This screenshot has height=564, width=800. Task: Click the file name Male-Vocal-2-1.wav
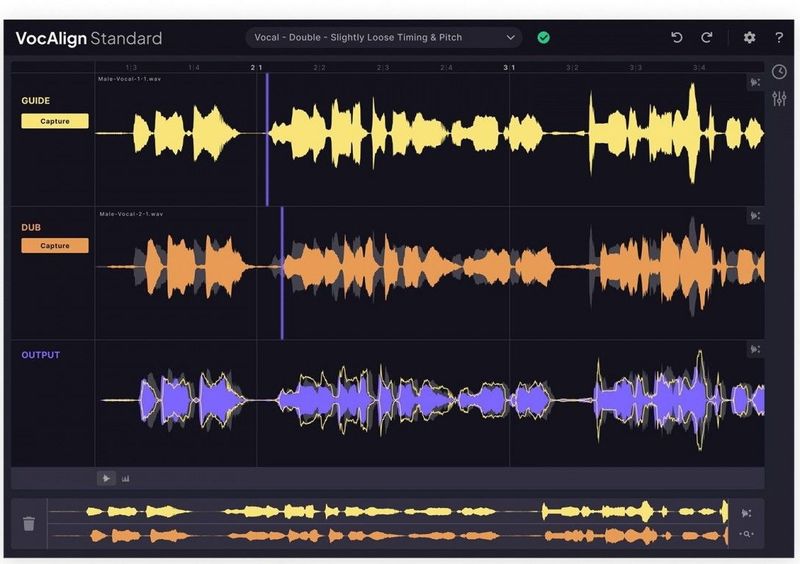(x=131, y=214)
